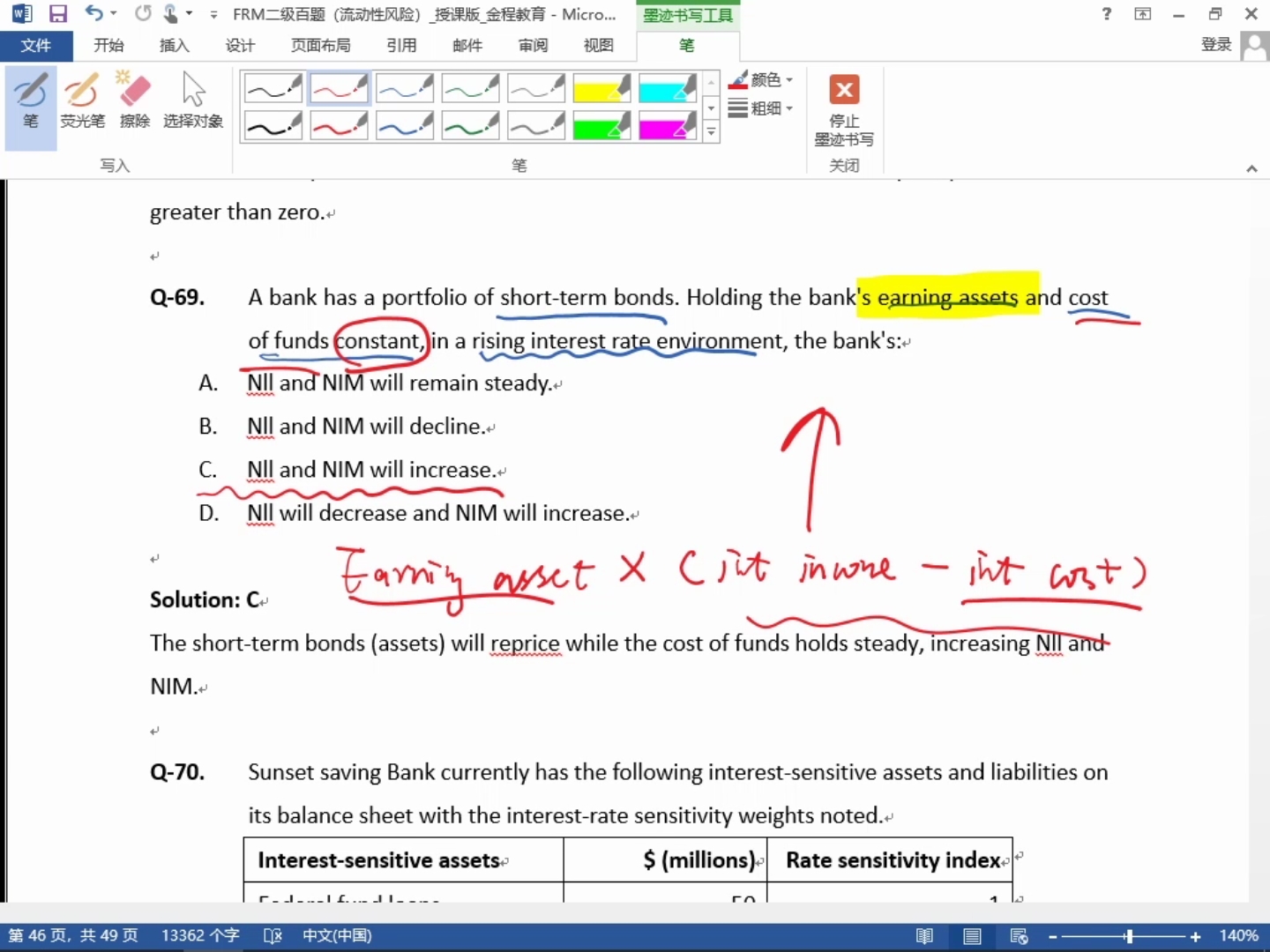Click the Undo arrow icon
Image resolution: width=1270 pixels, height=952 pixels.
pyautogui.click(x=93, y=14)
